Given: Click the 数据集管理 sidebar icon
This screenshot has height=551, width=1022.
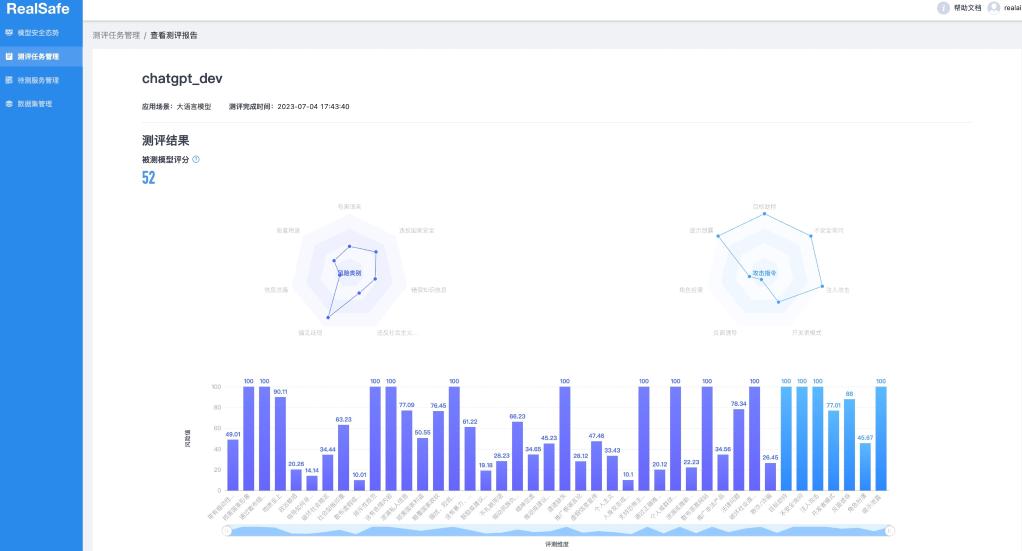Looking at the screenshot, I should pyautogui.click(x=9, y=104).
